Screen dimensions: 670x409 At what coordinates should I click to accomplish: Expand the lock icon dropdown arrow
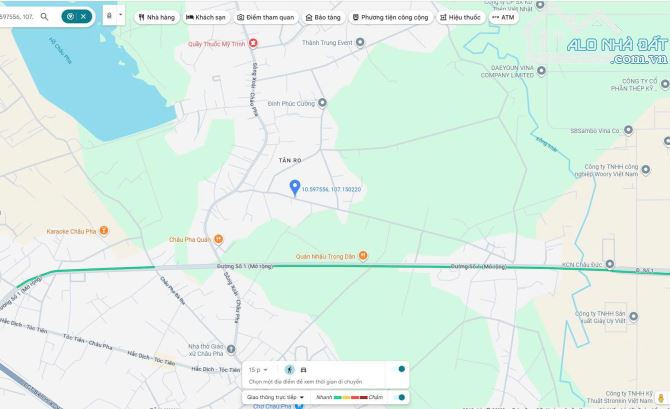(121, 17)
